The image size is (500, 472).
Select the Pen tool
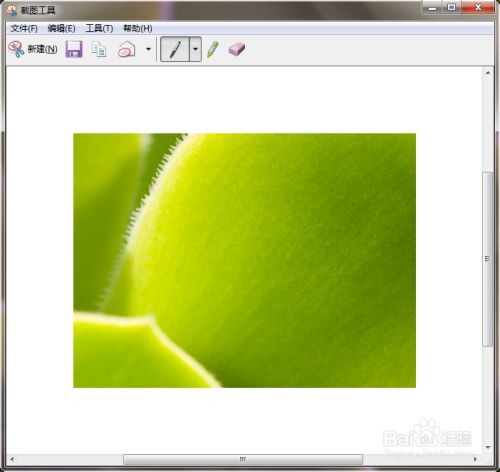175,49
